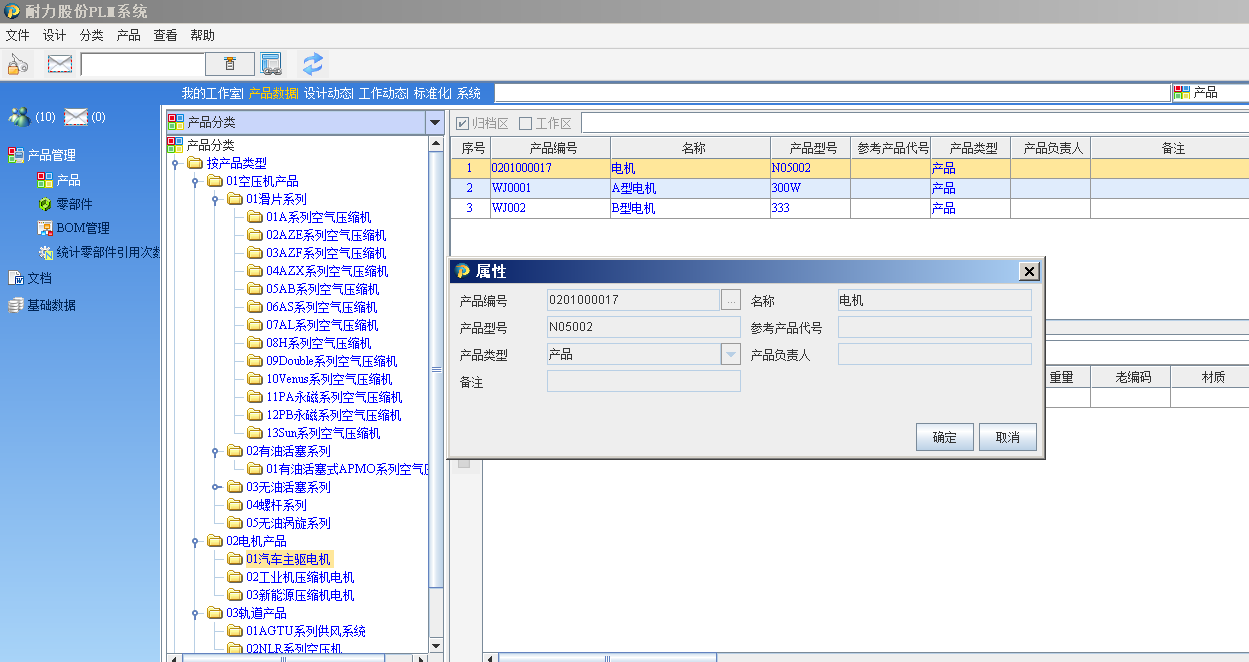Open the 产品类型 dropdown in properties dialog
1249x662 pixels.
click(730, 355)
